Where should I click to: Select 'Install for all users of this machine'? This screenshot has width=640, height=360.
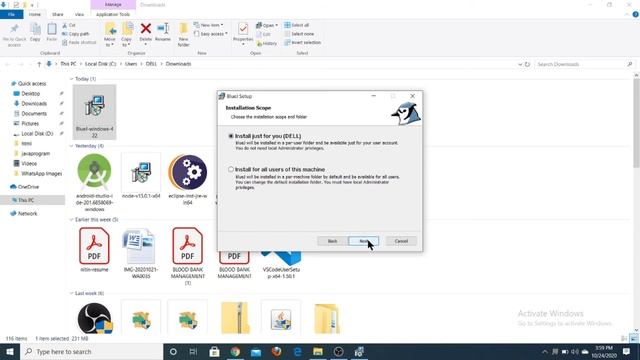coord(231,169)
